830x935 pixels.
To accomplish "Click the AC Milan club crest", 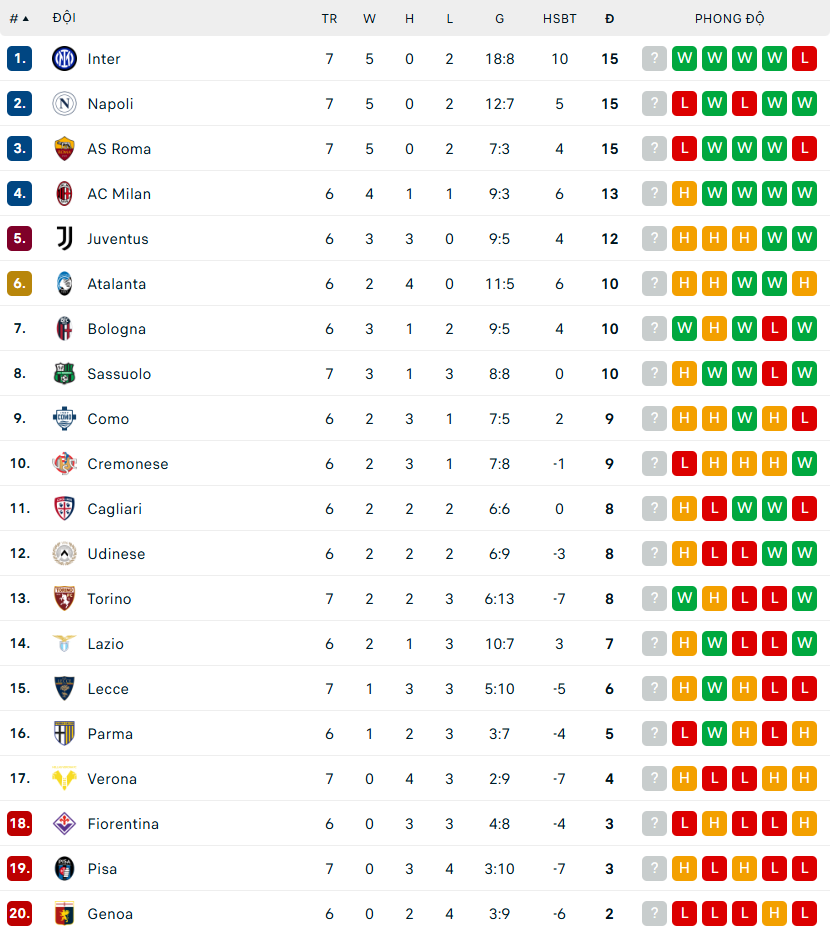I will click(64, 193).
